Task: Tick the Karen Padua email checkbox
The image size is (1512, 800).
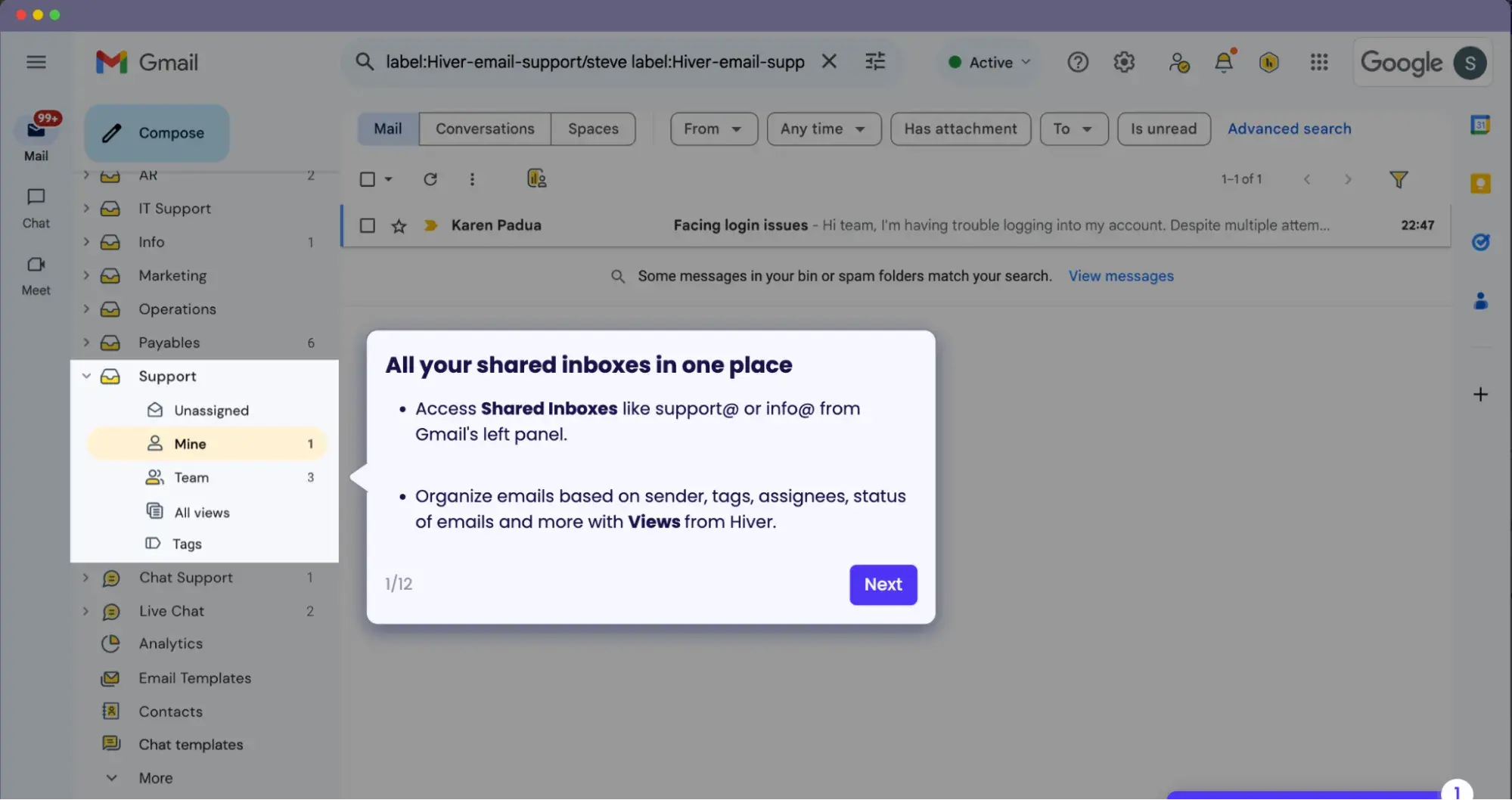Action: click(x=368, y=225)
